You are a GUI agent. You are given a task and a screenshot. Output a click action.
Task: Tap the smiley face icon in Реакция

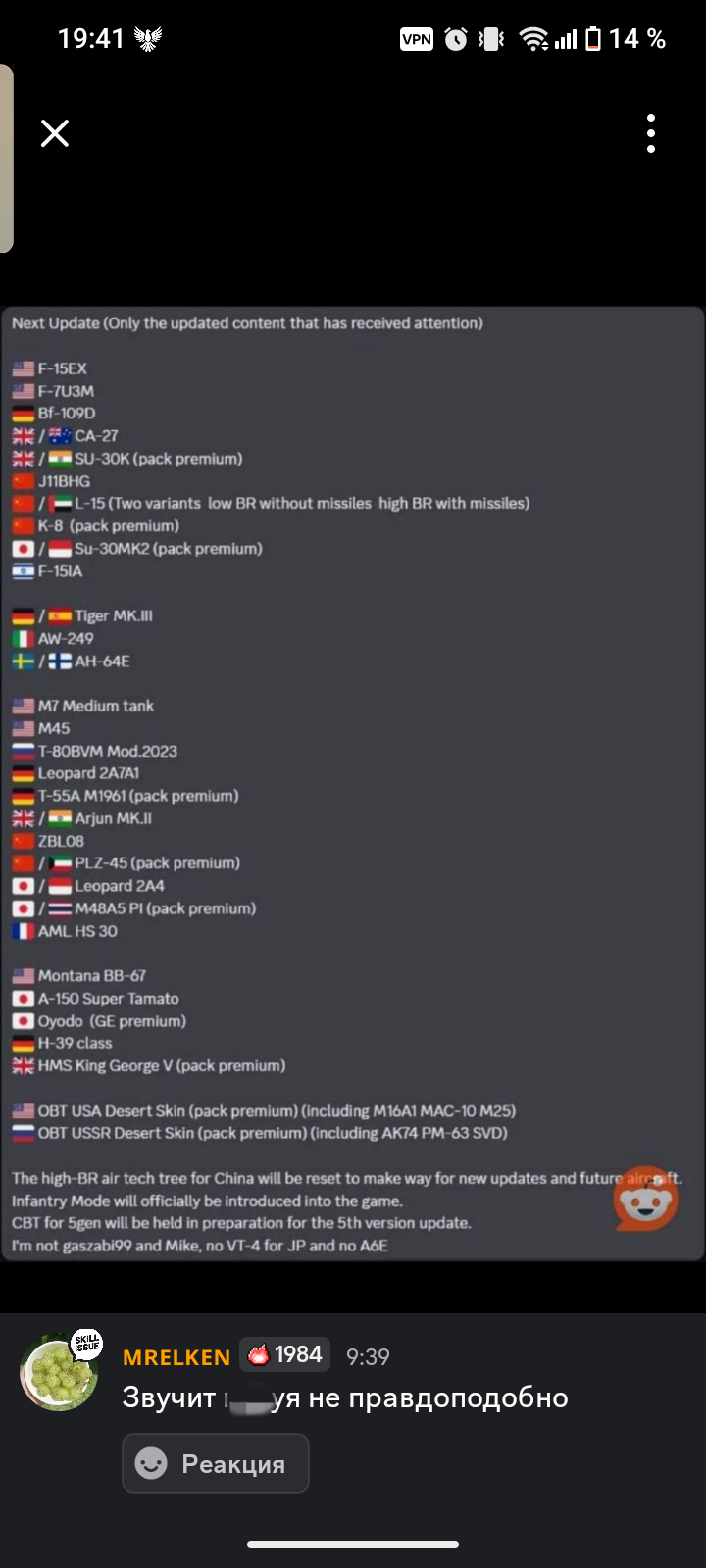pos(151,1463)
